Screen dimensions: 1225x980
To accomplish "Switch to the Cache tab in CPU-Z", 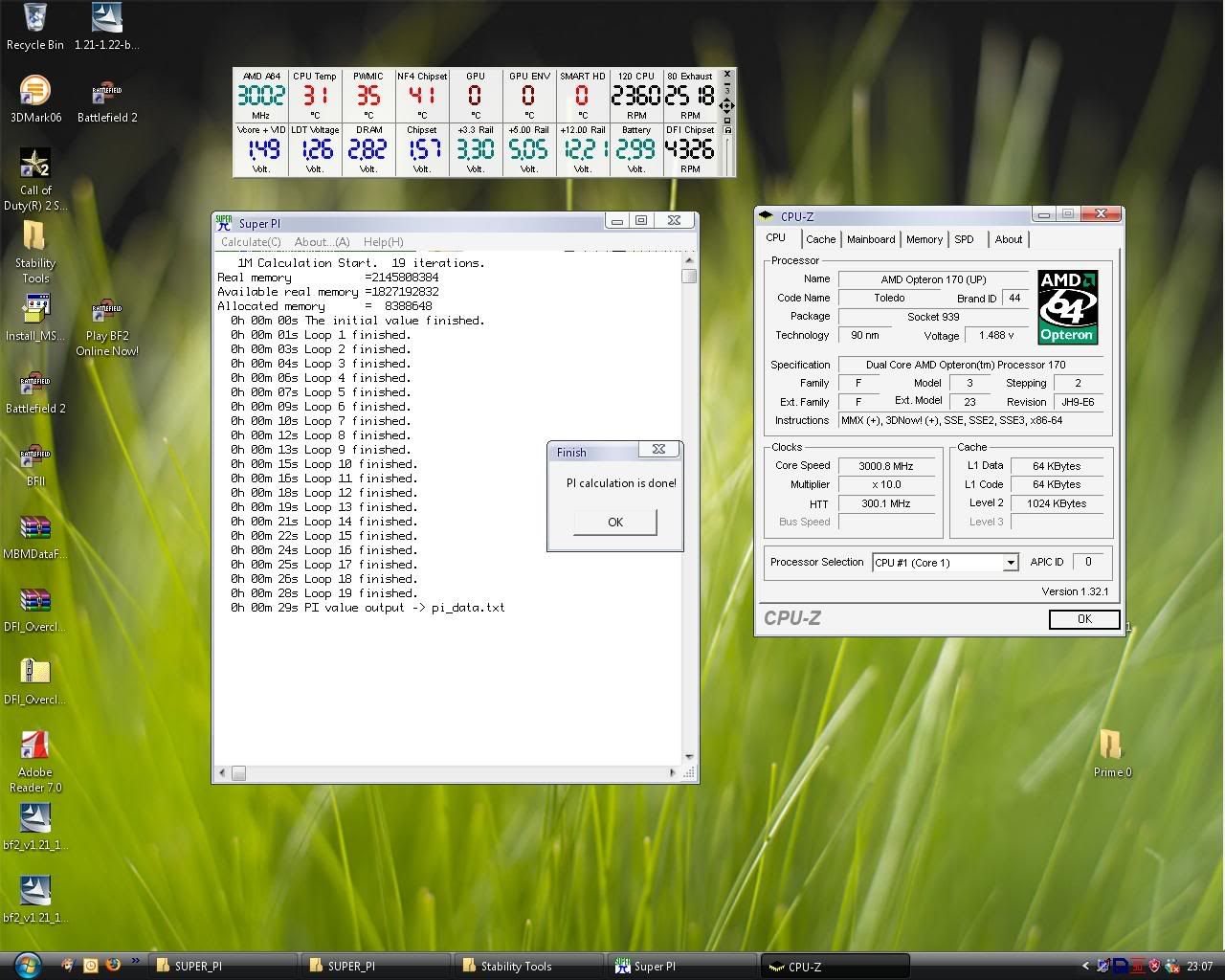I will [x=820, y=239].
